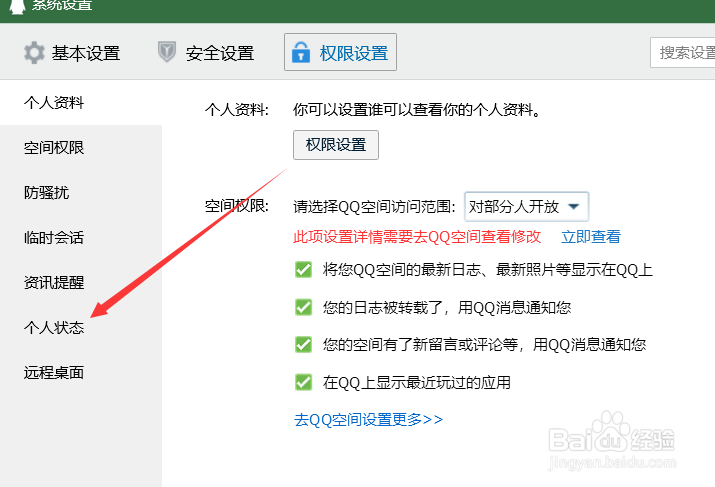The image size is (715, 487).
Task: Toggle 您的日志被转载了 notification checkbox
Action: coord(303,307)
